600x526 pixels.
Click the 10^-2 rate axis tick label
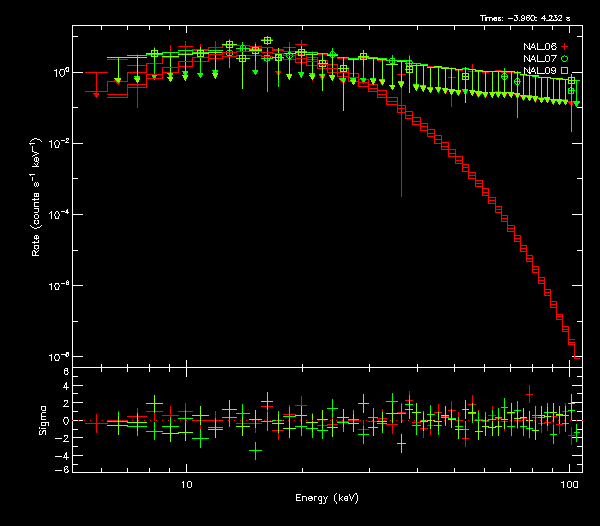point(56,144)
